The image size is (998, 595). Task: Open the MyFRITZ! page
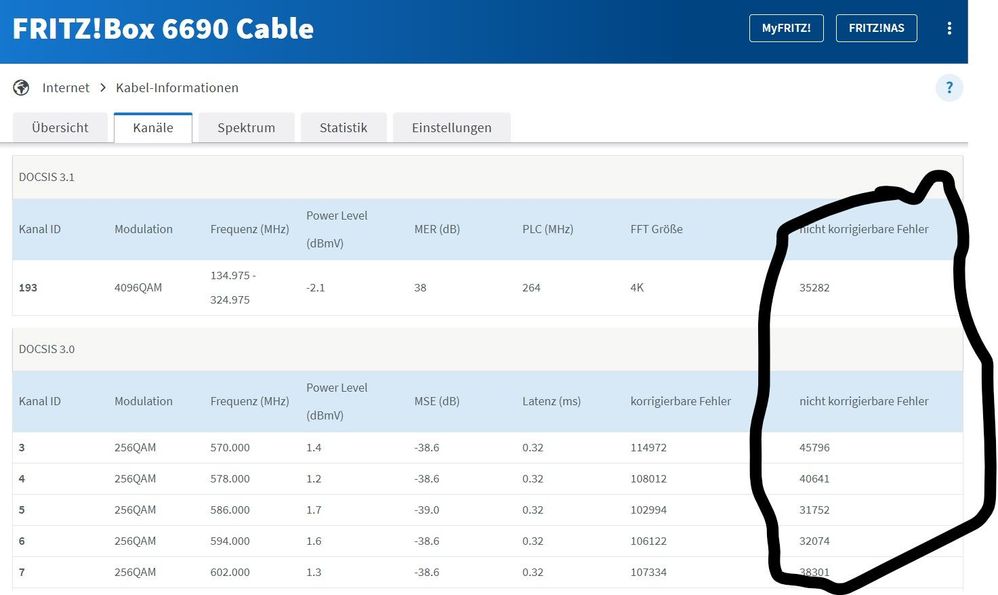point(785,28)
